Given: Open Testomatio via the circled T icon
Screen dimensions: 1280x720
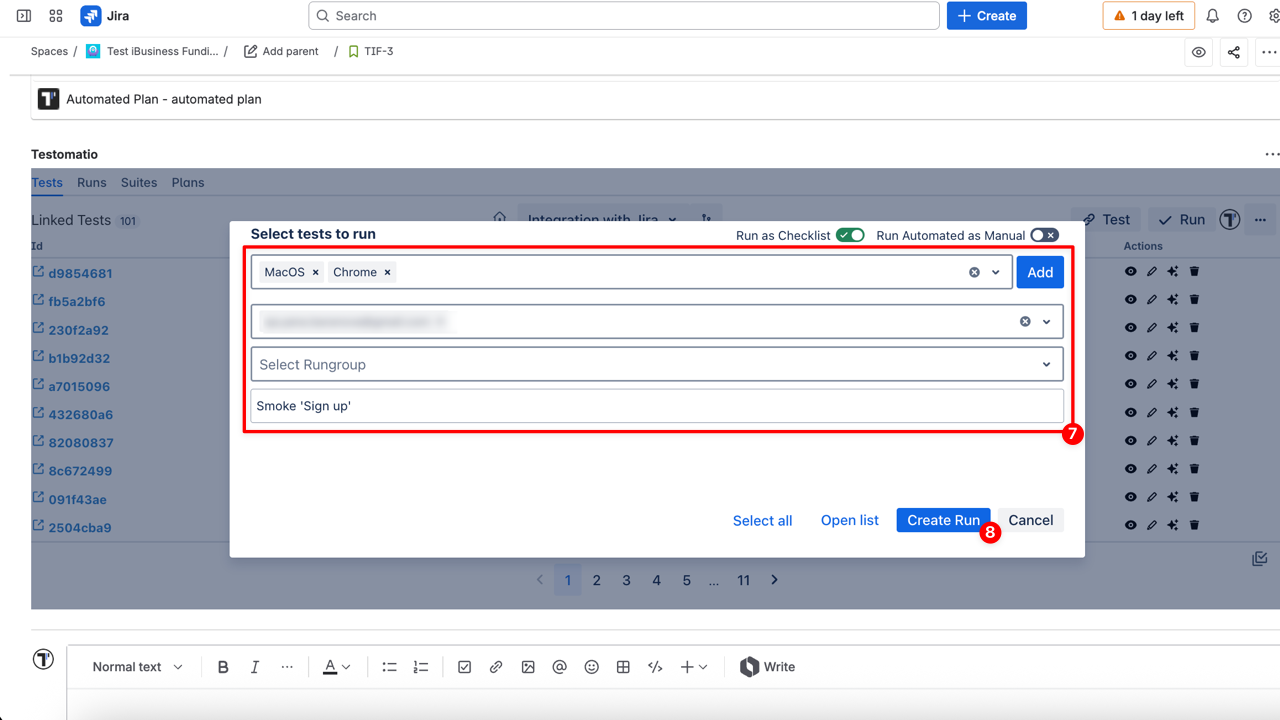Looking at the screenshot, I should [1230, 219].
